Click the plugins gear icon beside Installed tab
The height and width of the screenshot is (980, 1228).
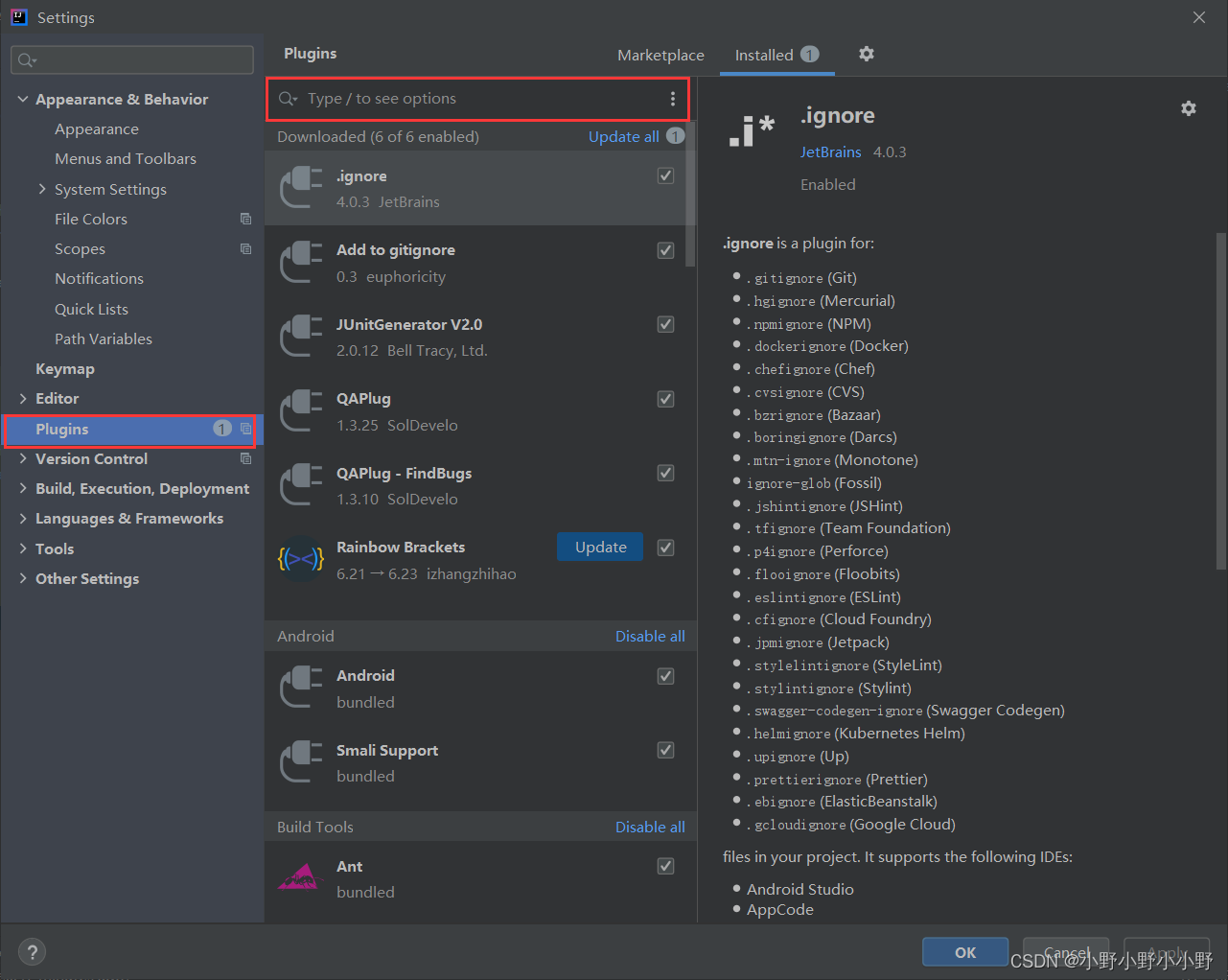click(x=867, y=54)
